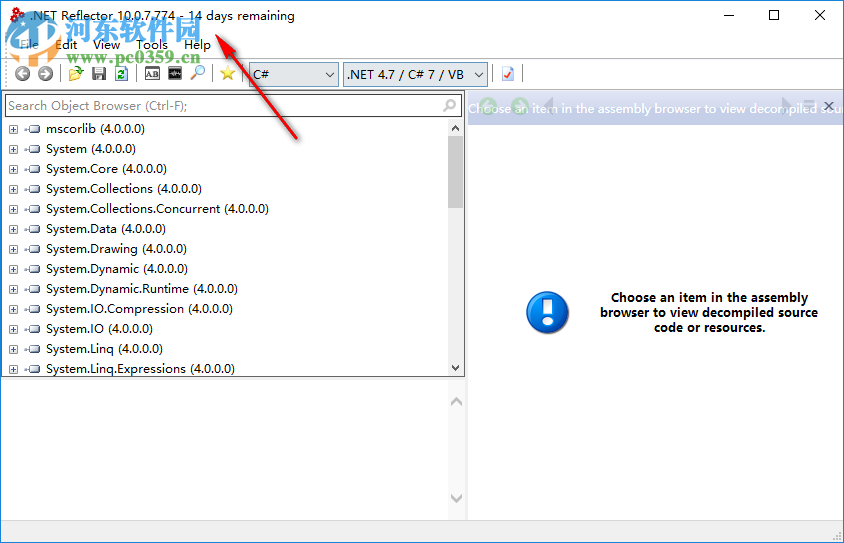Screen dimensions: 844x543
Task: Expand the mscorlib (4.0.0.0) node
Action: pos(13,129)
